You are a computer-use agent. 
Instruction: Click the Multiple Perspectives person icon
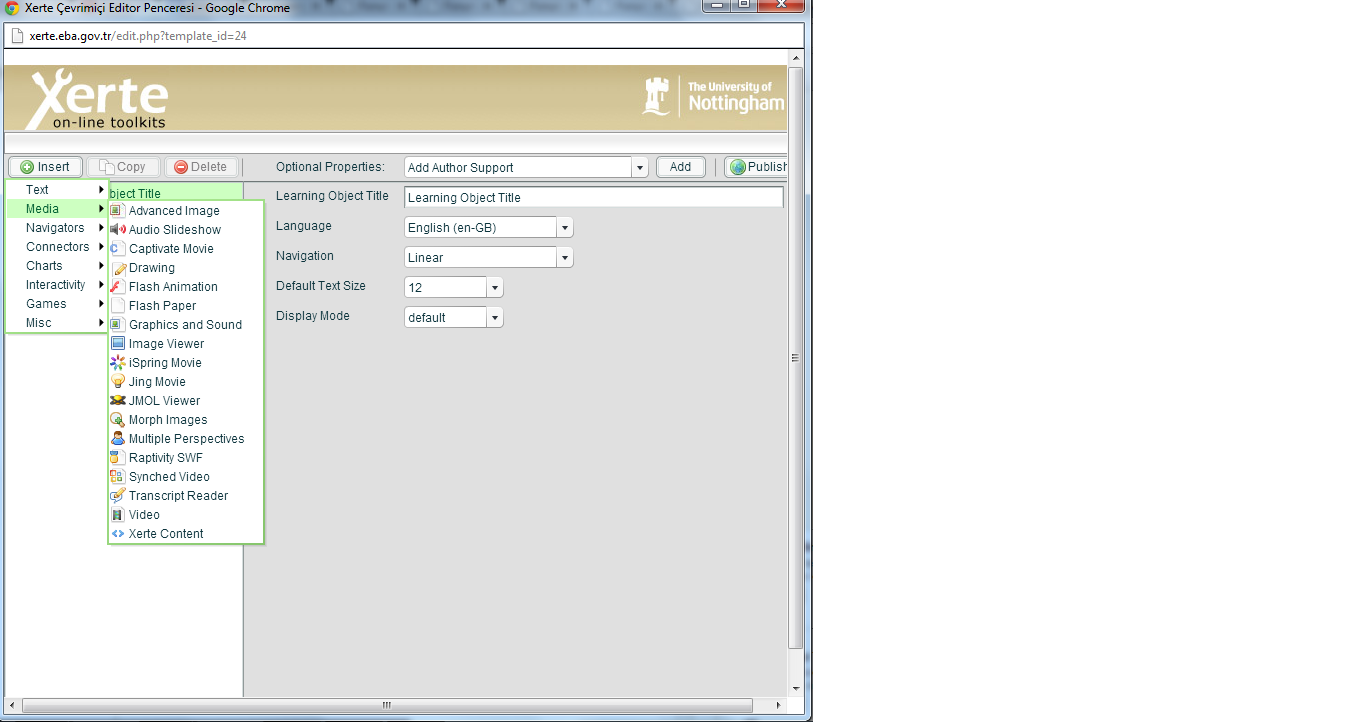(117, 439)
